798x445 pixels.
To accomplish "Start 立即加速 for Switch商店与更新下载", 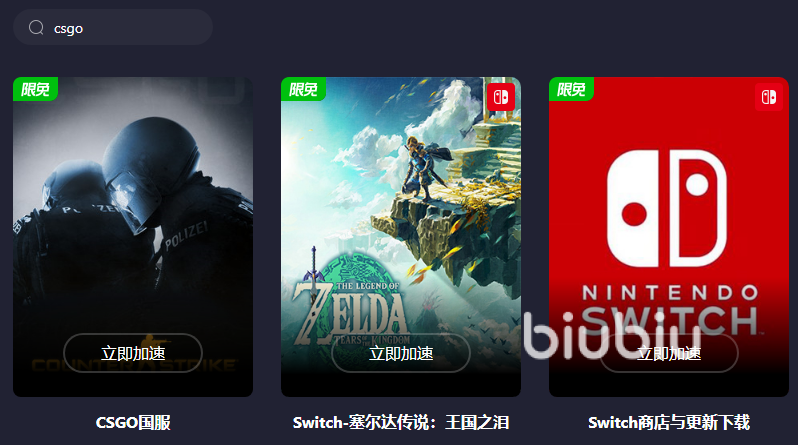I will [x=669, y=353].
